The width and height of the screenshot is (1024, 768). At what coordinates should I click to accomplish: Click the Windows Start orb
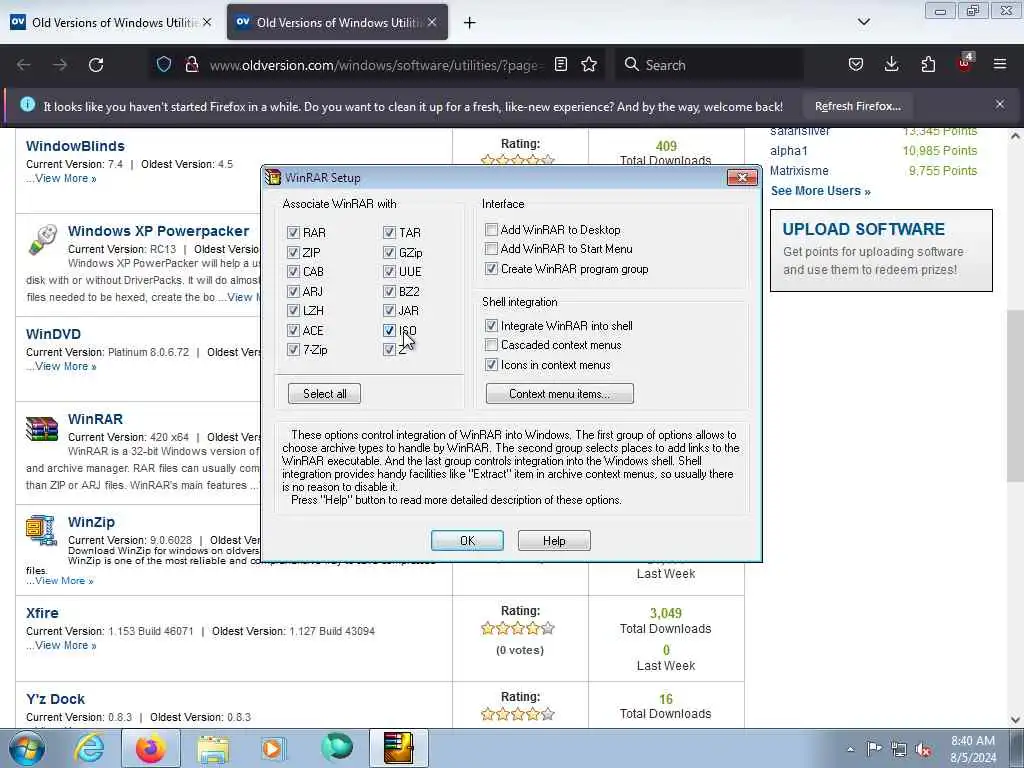pyautogui.click(x=27, y=748)
